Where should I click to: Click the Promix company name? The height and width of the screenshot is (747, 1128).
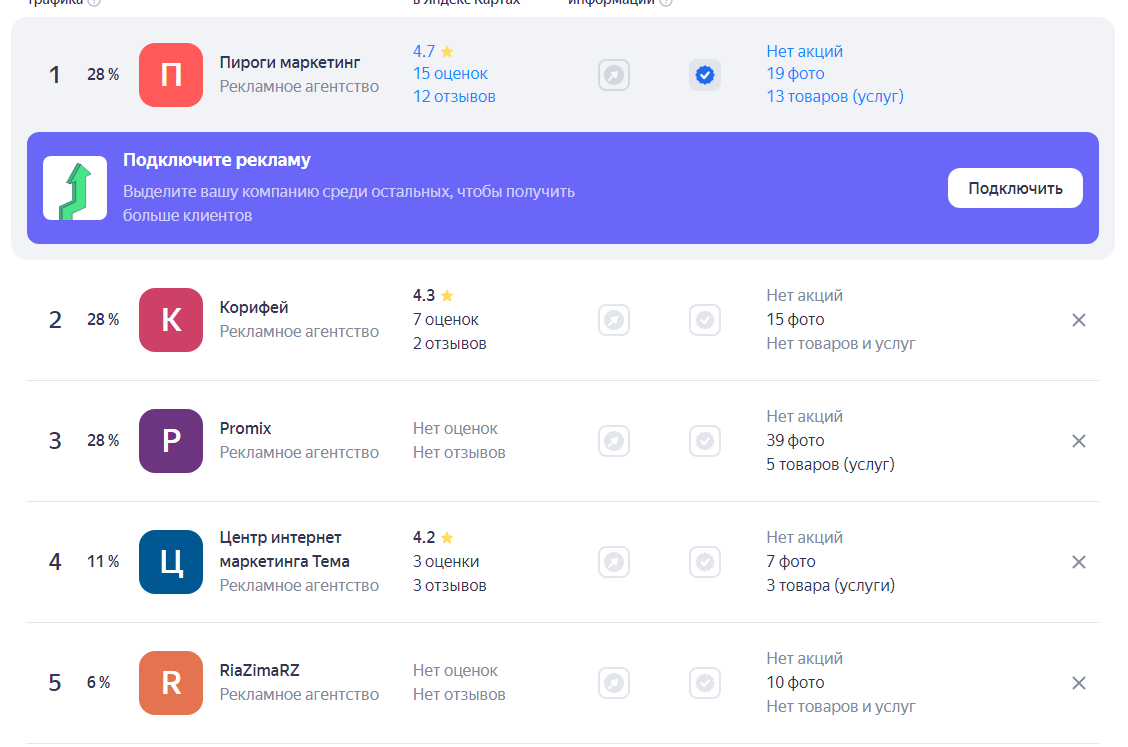coord(245,428)
